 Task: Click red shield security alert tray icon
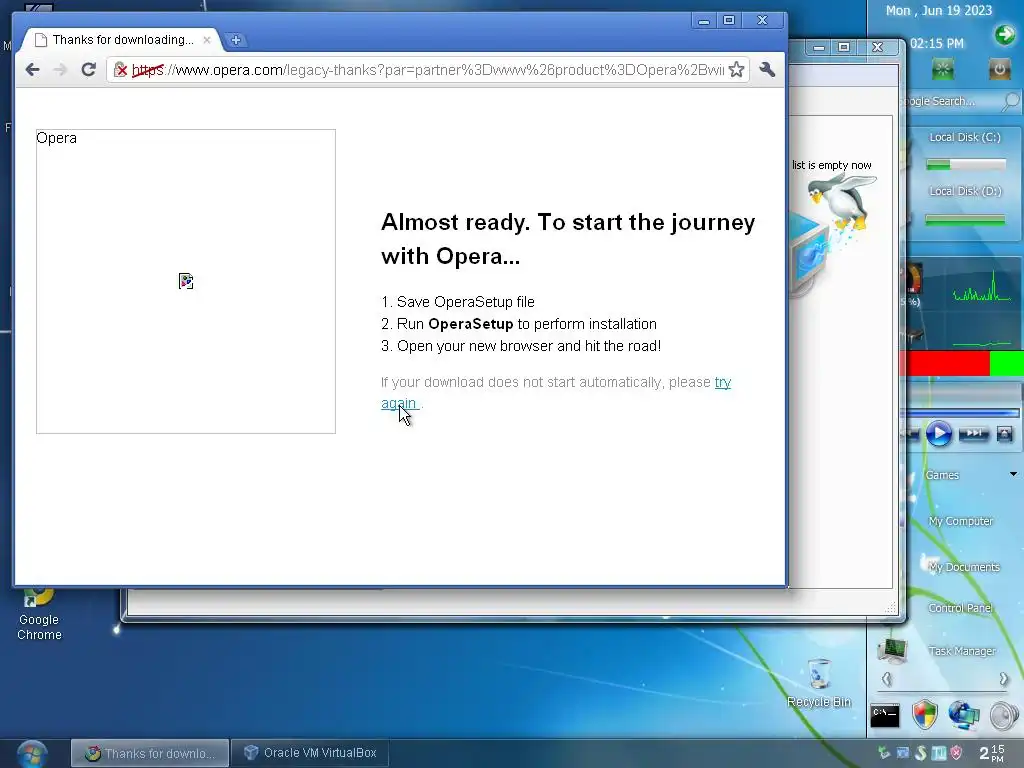click(x=956, y=753)
